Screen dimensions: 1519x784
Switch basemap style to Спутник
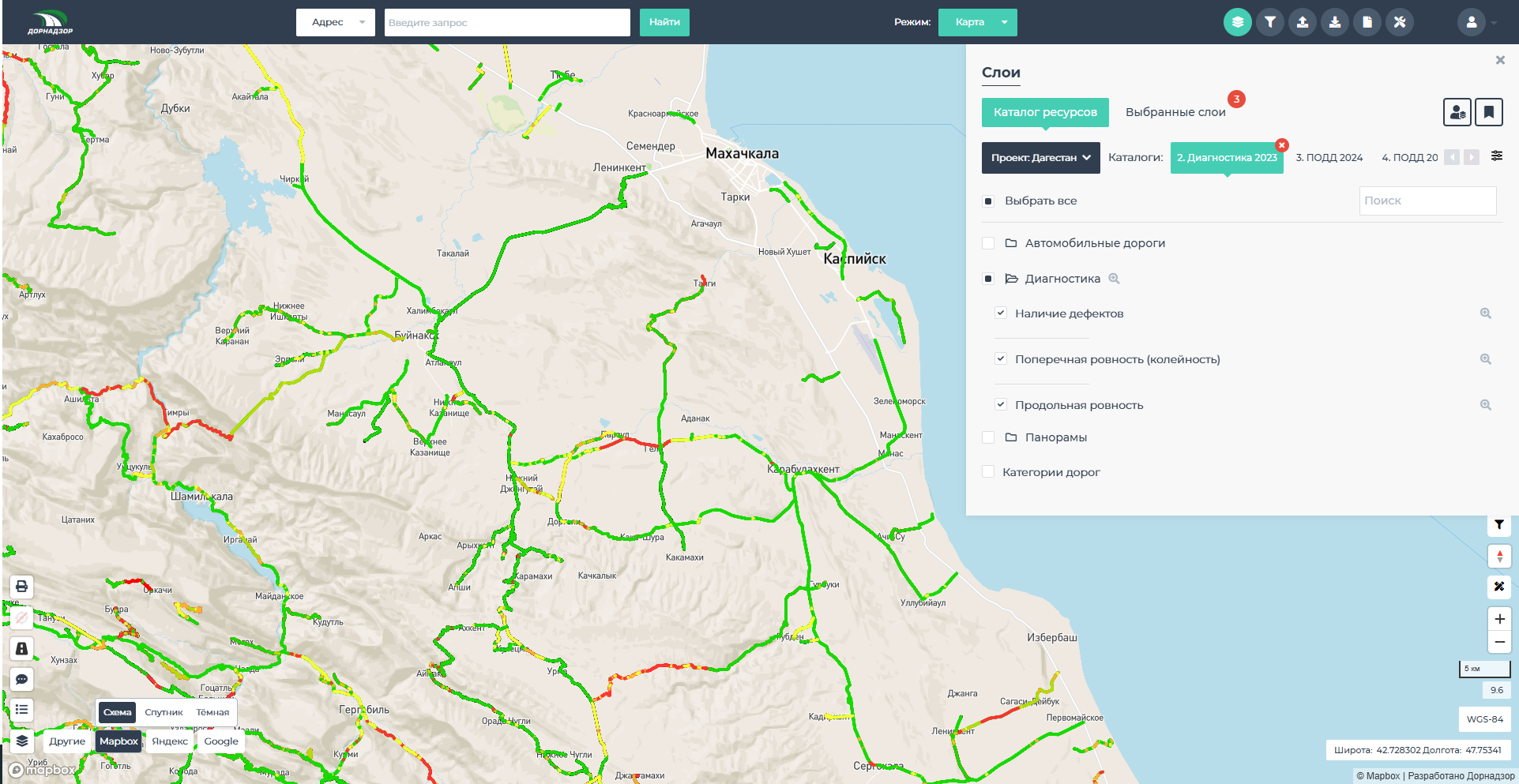pyautogui.click(x=164, y=712)
